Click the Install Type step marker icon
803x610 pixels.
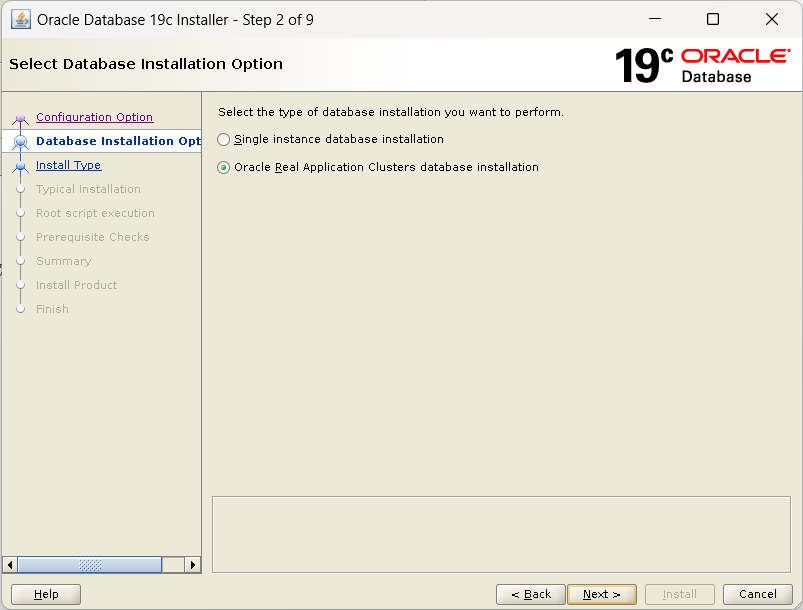click(20, 166)
